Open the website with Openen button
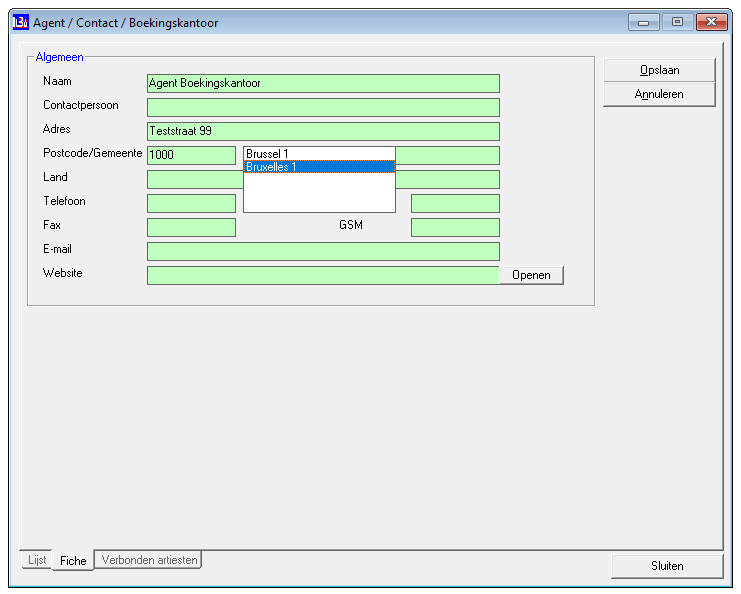Image resolution: width=741 pixels, height=594 pixels. pyautogui.click(x=531, y=275)
